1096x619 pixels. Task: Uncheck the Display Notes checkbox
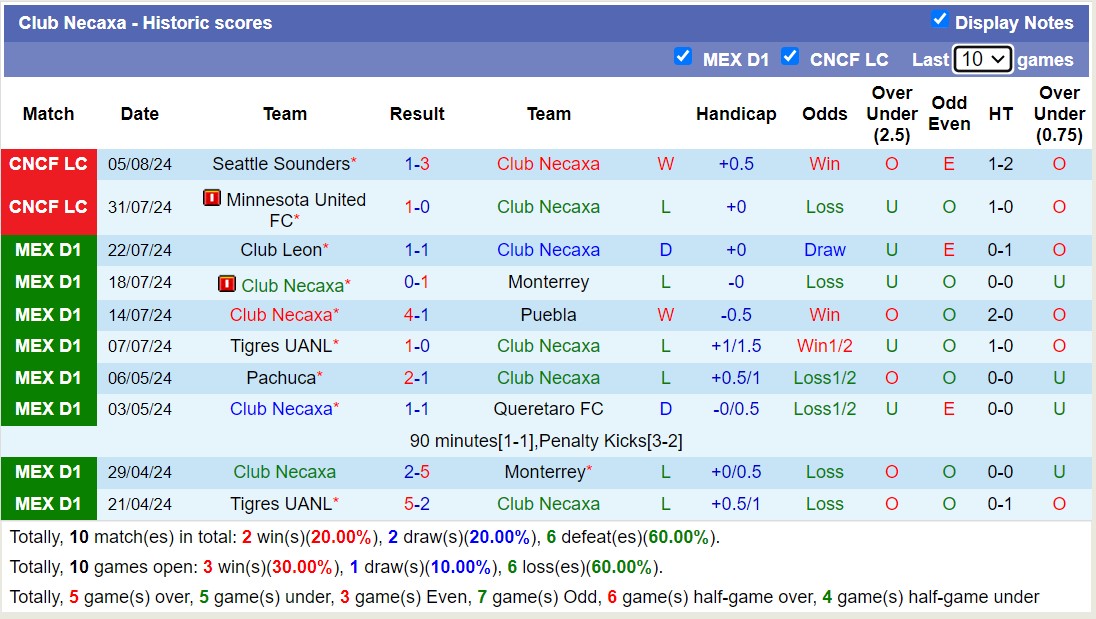(x=937, y=19)
